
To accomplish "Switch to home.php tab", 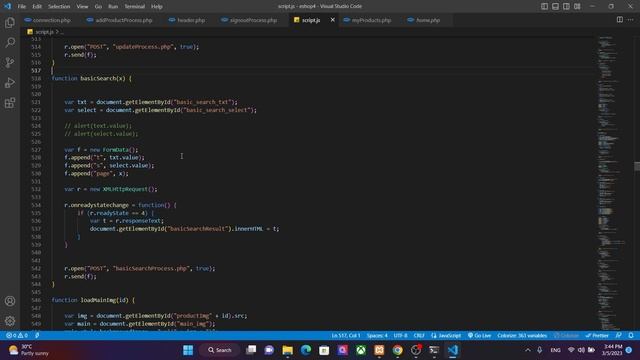I will pyautogui.click(x=424, y=20).
